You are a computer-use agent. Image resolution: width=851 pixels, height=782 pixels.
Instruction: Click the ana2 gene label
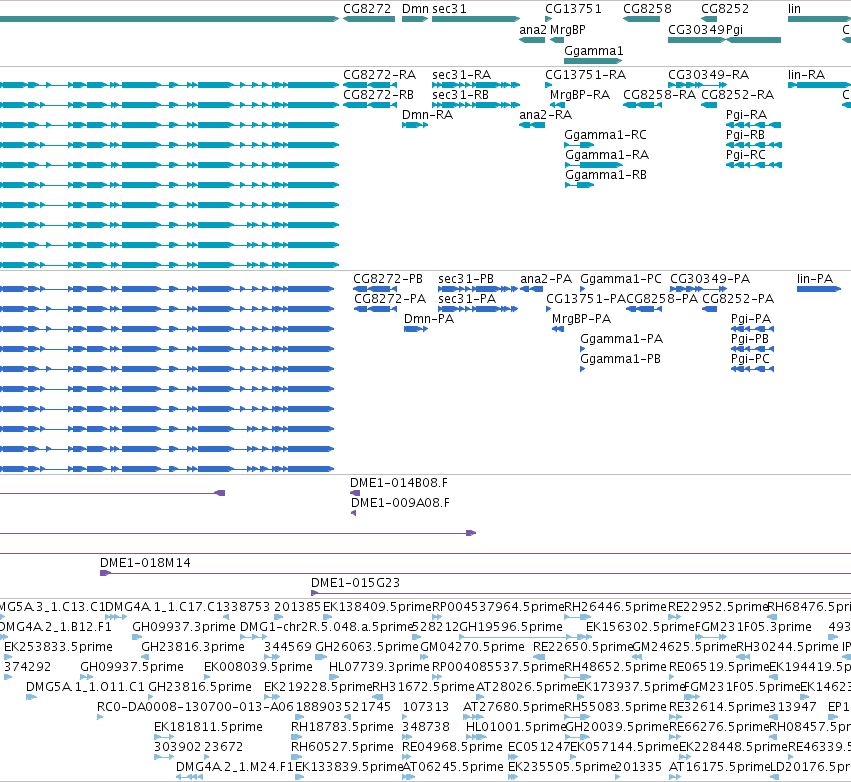click(x=532, y=30)
